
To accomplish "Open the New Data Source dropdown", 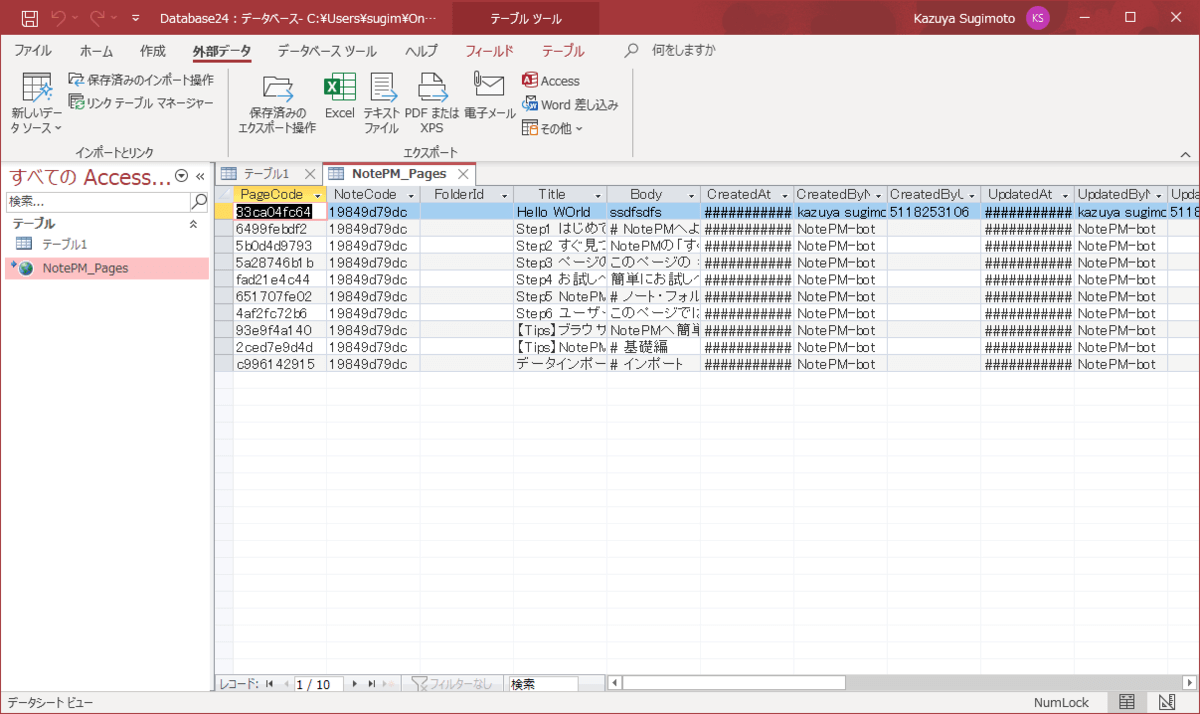I will 37,104.
